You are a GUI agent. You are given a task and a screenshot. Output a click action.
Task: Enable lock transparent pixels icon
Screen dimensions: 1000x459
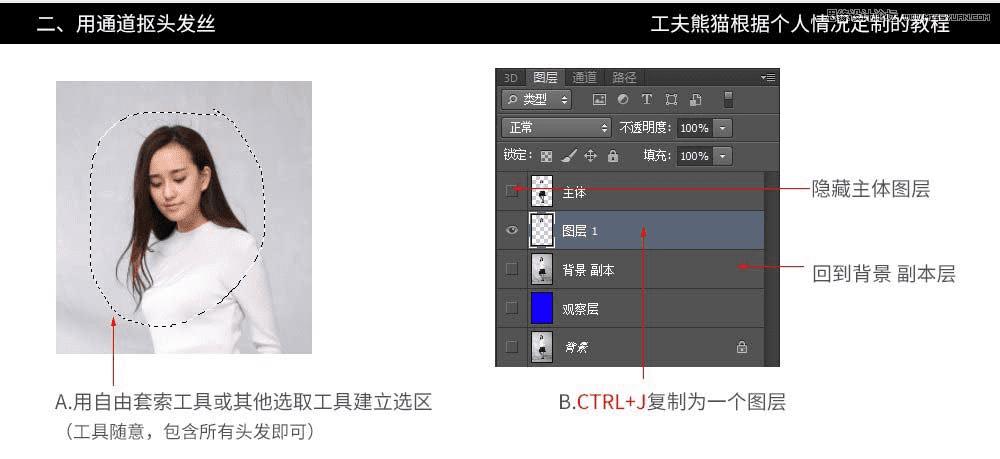pyautogui.click(x=547, y=156)
